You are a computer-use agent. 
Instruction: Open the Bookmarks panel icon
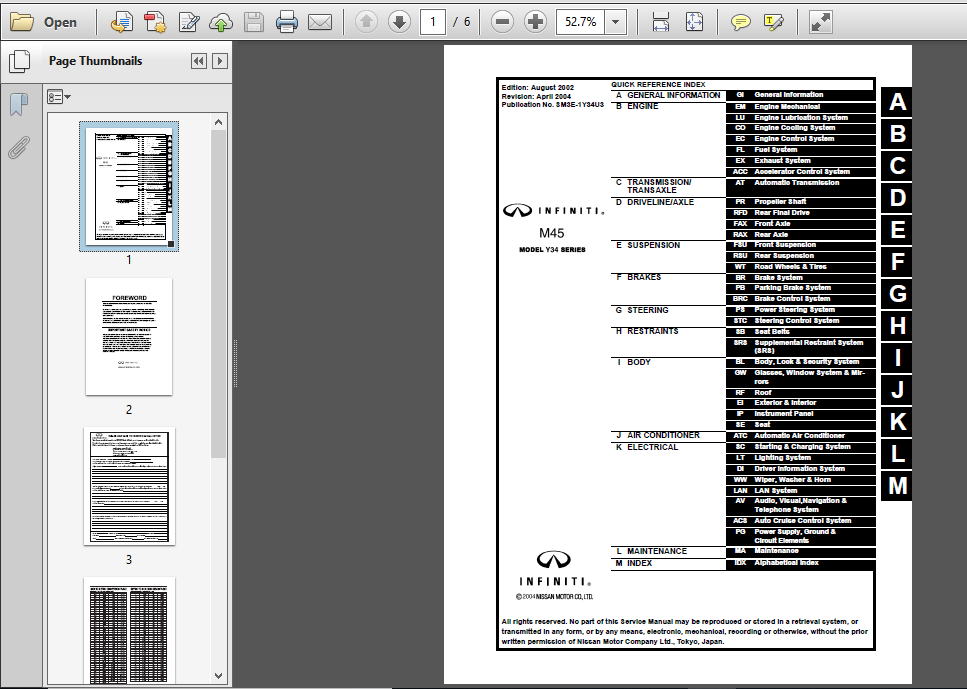tap(19, 104)
